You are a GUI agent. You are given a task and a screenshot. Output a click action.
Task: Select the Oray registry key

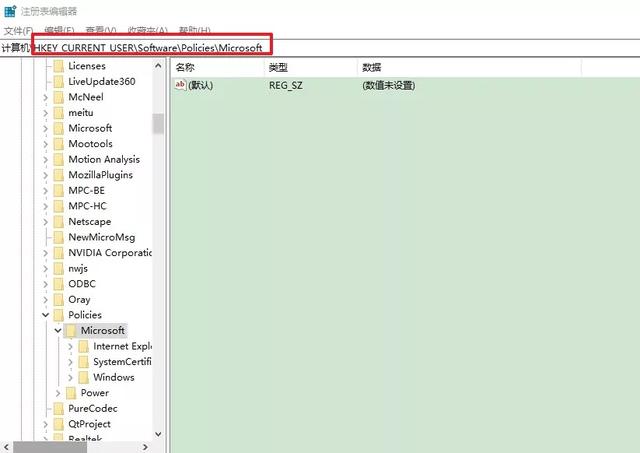(x=79, y=300)
